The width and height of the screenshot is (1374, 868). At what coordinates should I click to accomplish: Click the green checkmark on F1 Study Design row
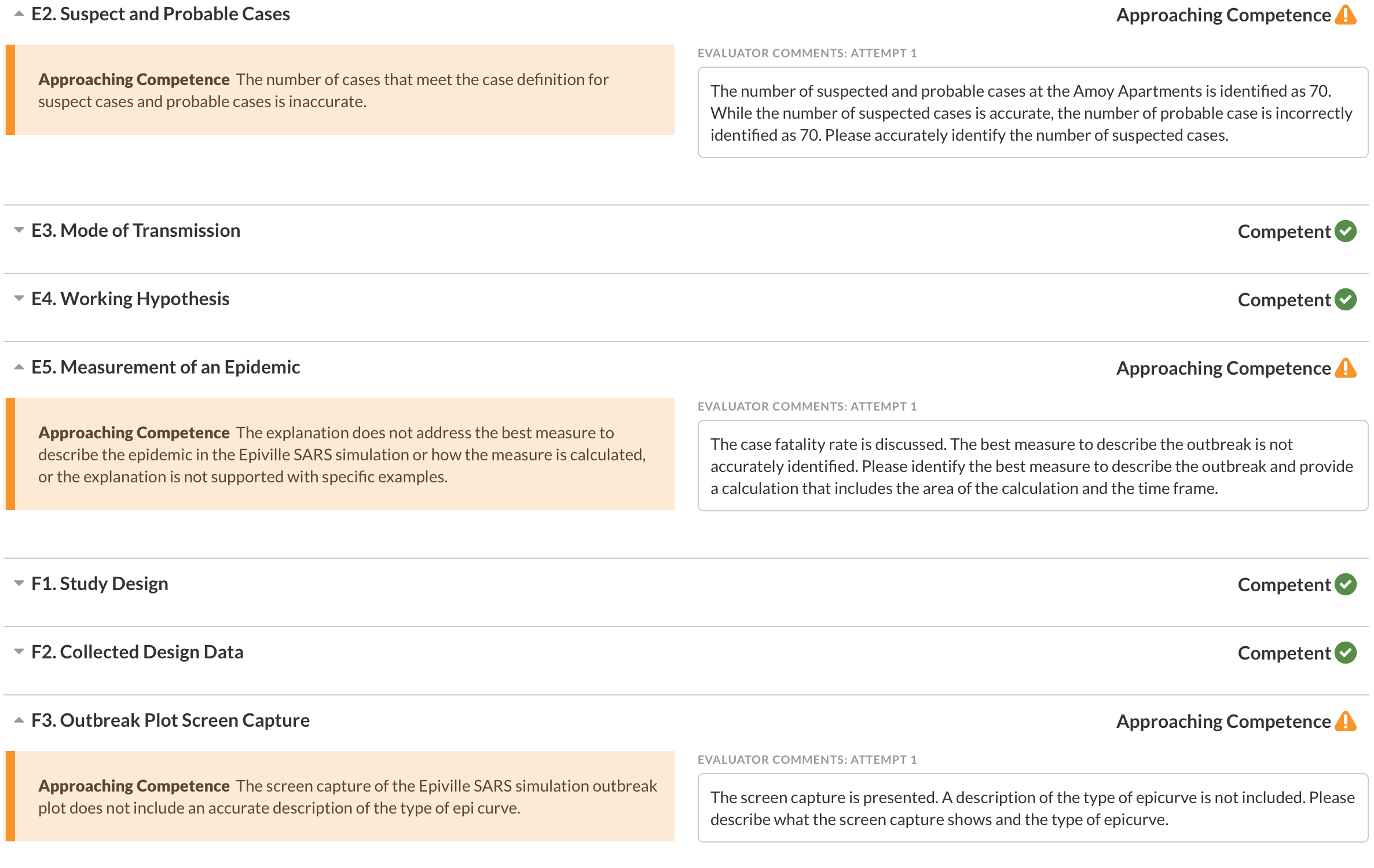[x=1346, y=584]
